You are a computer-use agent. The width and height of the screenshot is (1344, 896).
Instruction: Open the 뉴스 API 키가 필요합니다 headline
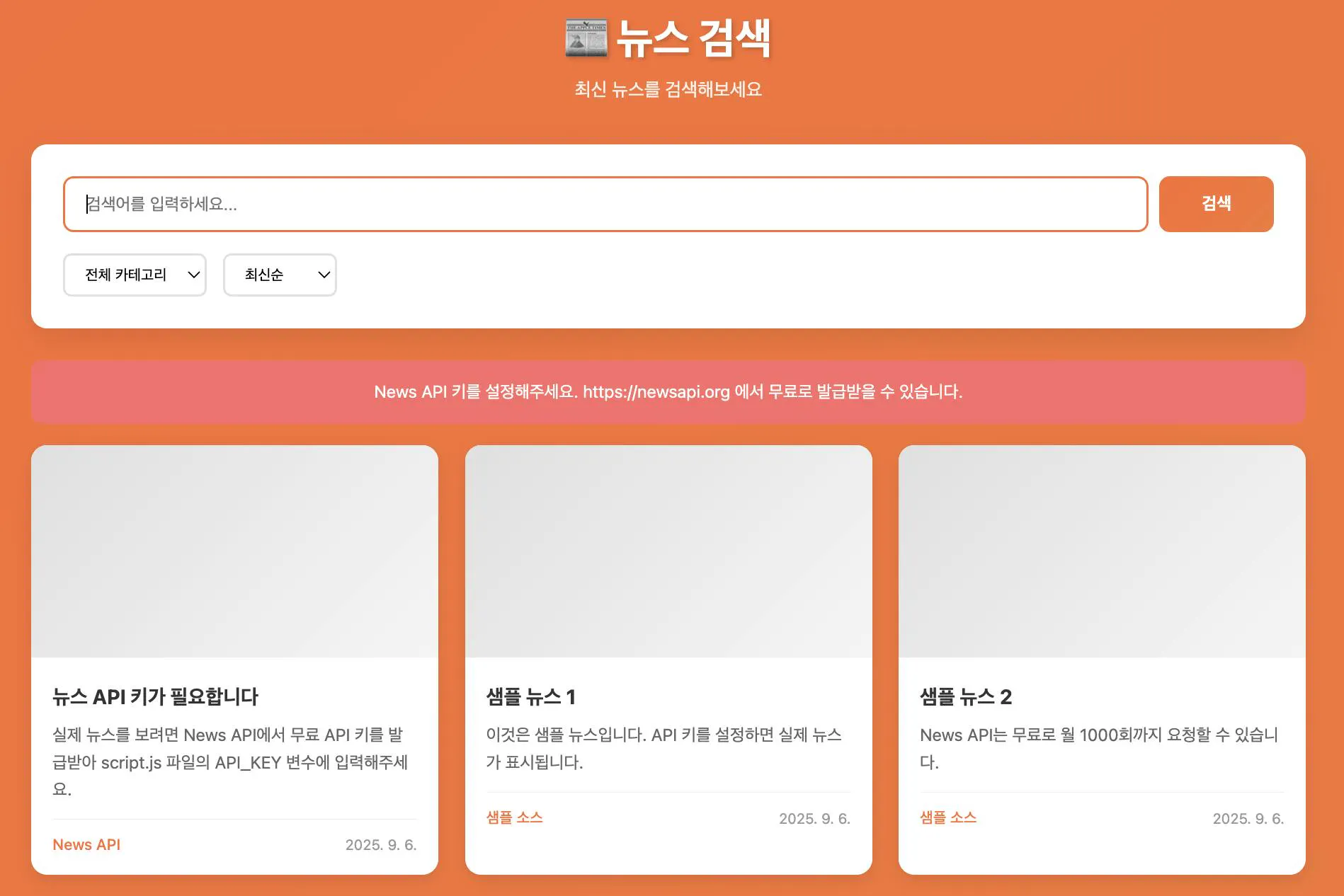155,696
